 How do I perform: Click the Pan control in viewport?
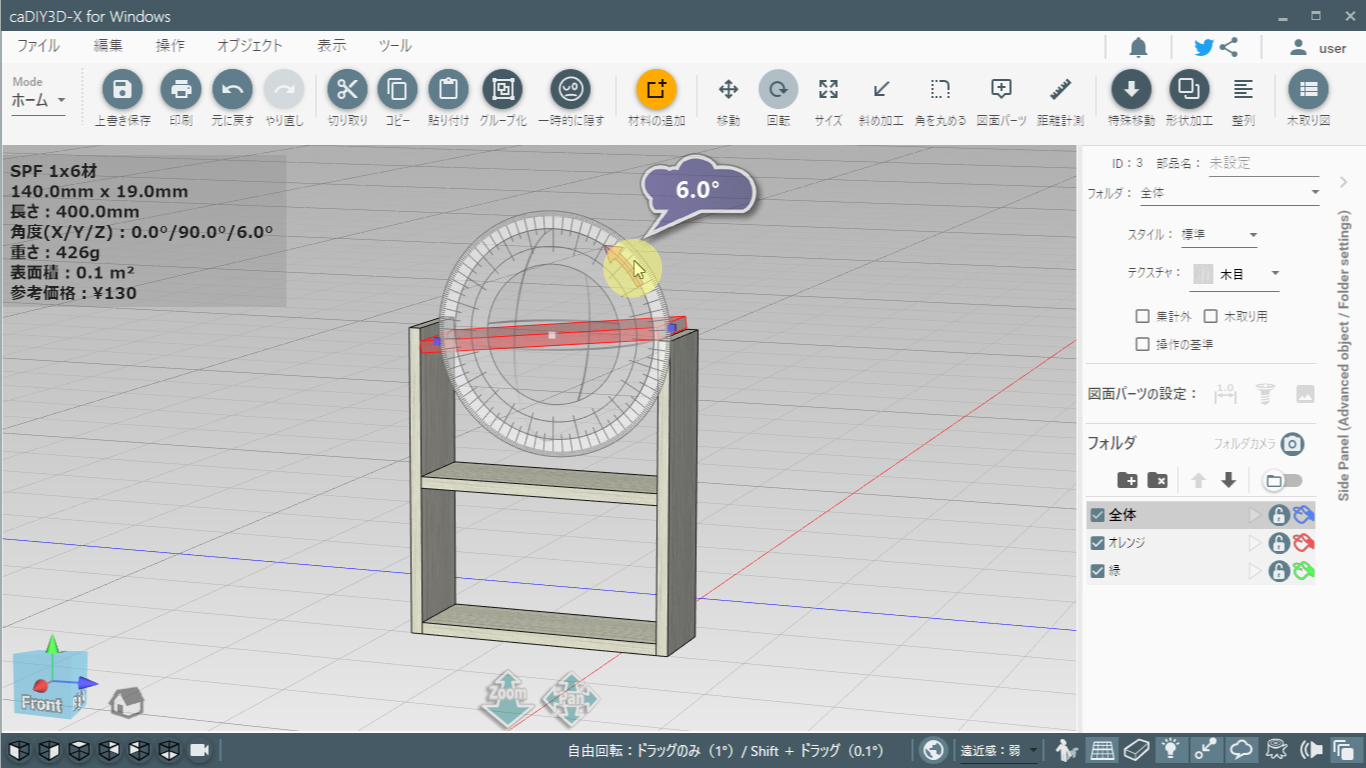tap(570, 699)
